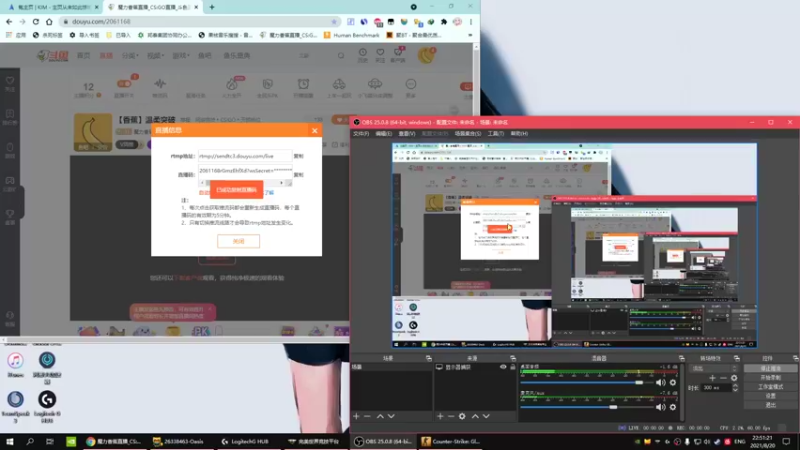Reload the page in Chrome
Screen dimensions: 800x450
point(36,22)
